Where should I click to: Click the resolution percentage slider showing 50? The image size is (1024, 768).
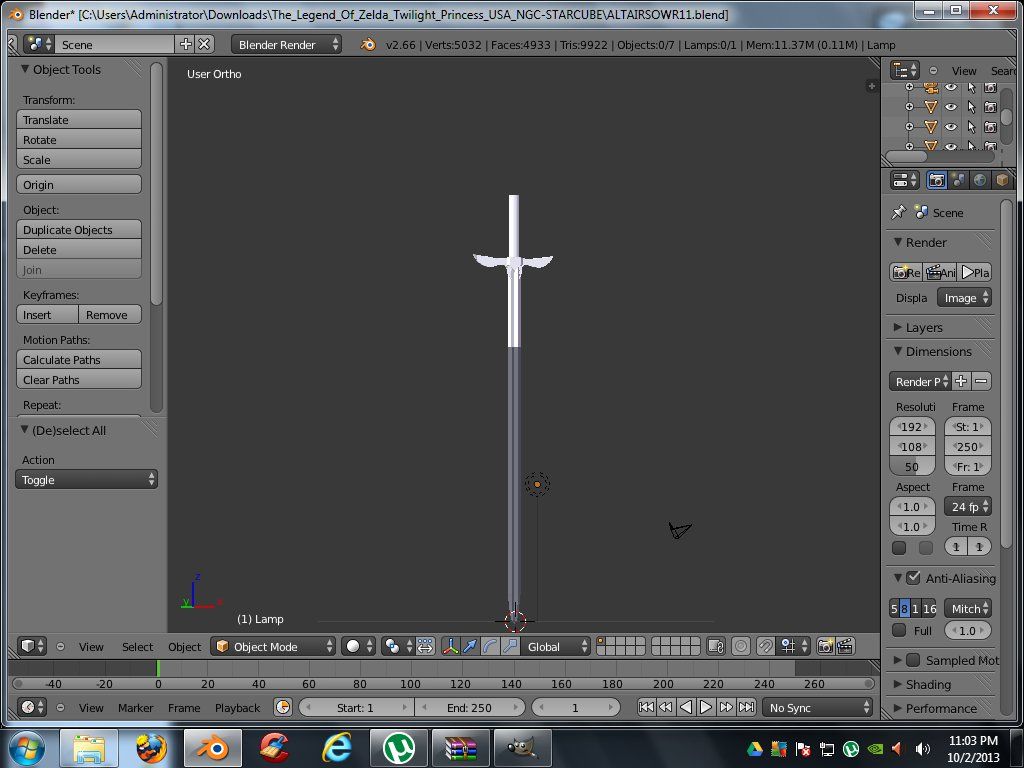[912, 467]
